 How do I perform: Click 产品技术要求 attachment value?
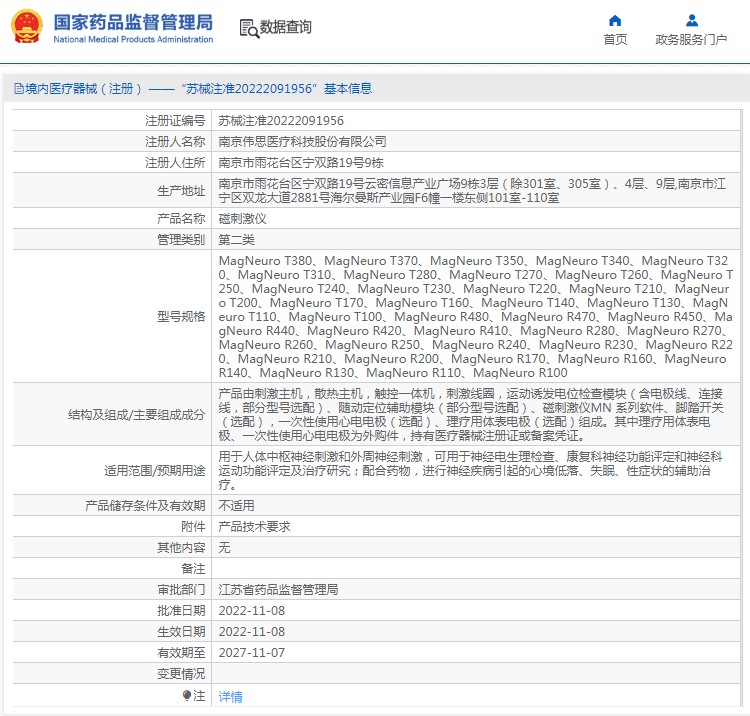coord(254,527)
